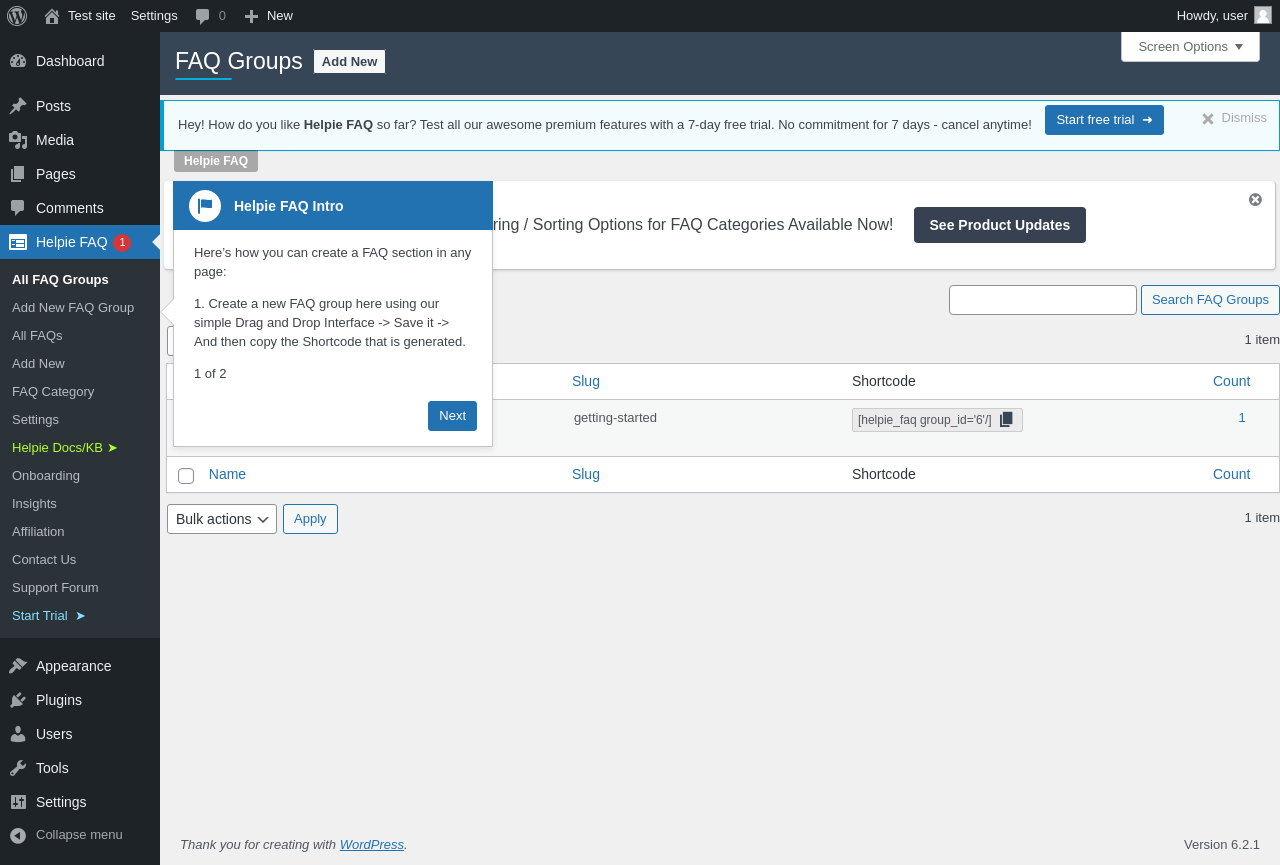Dismiss the free trial notice

(x=1234, y=118)
